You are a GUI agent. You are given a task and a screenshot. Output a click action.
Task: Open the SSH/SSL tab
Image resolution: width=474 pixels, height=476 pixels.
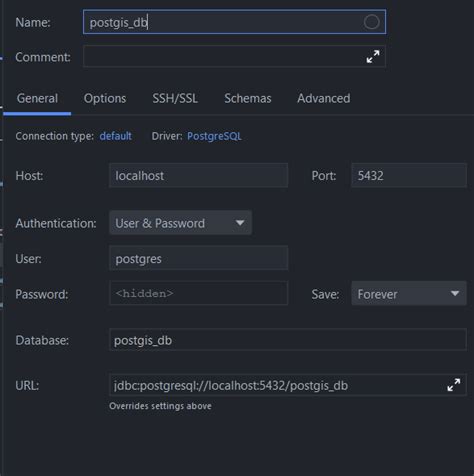point(175,98)
